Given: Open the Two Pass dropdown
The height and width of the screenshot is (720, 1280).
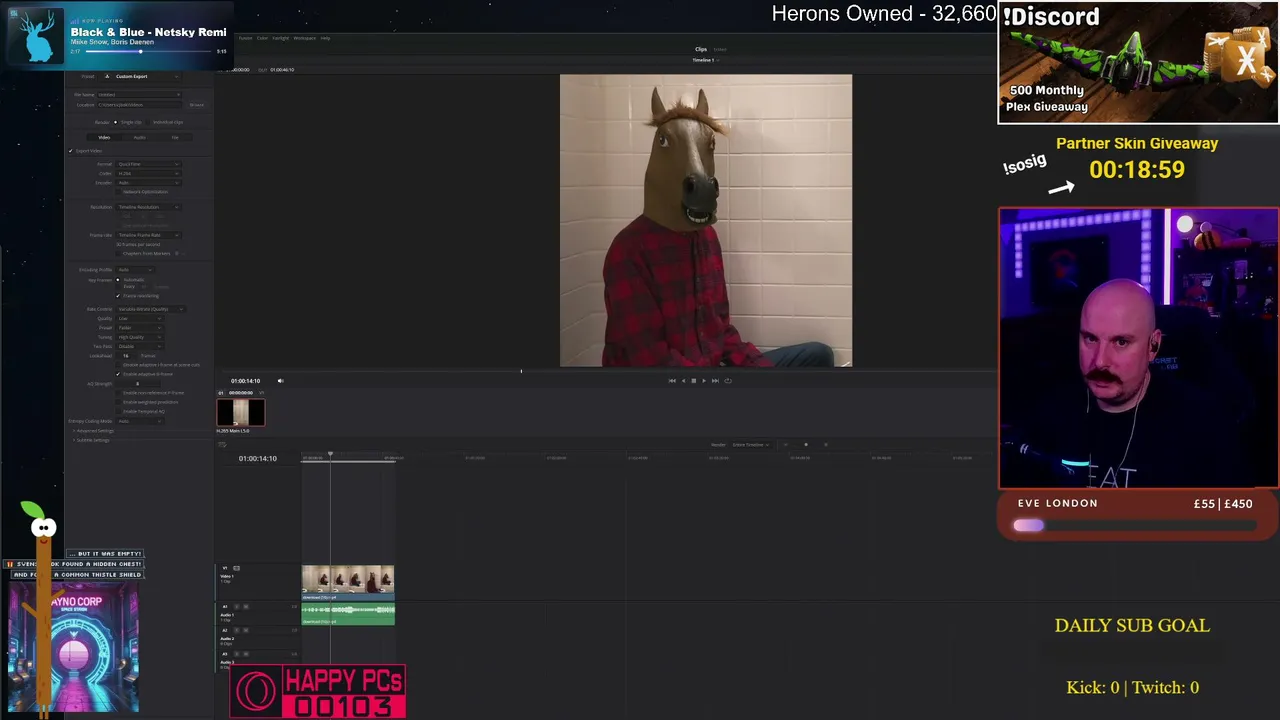Looking at the screenshot, I should click(x=140, y=346).
